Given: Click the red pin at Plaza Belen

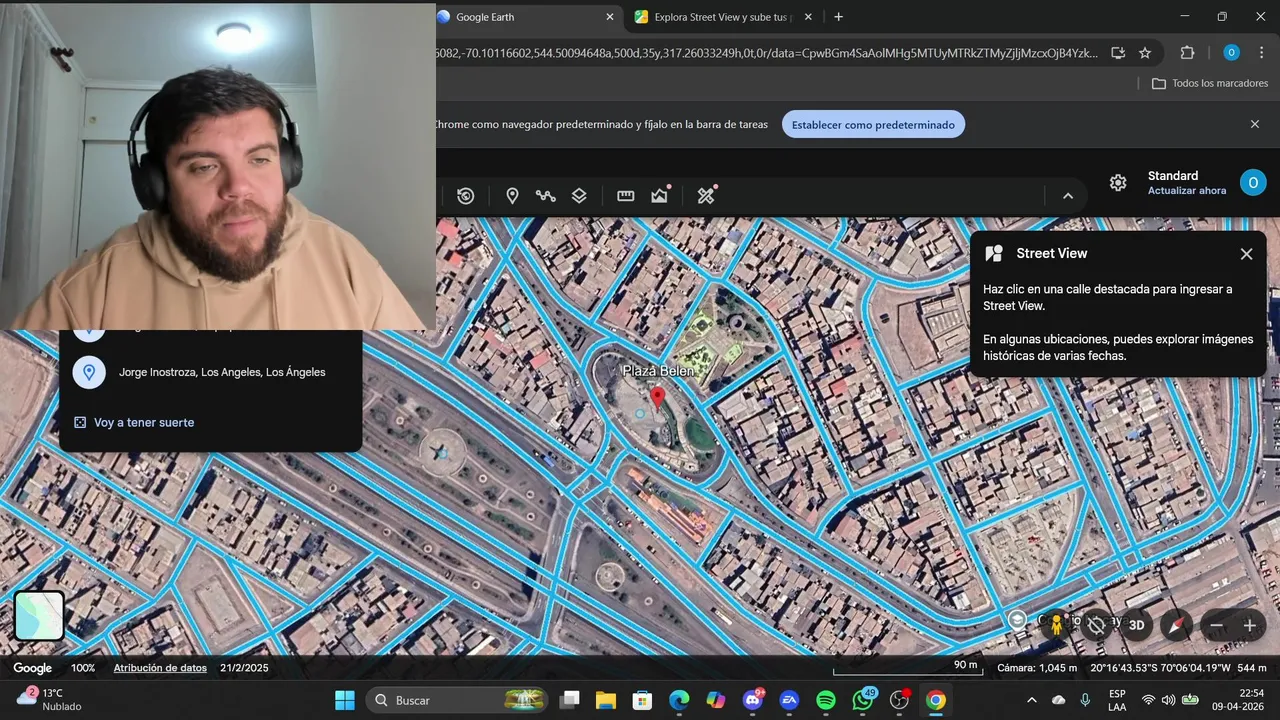Looking at the screenshot, I should [x=657, y=398].
